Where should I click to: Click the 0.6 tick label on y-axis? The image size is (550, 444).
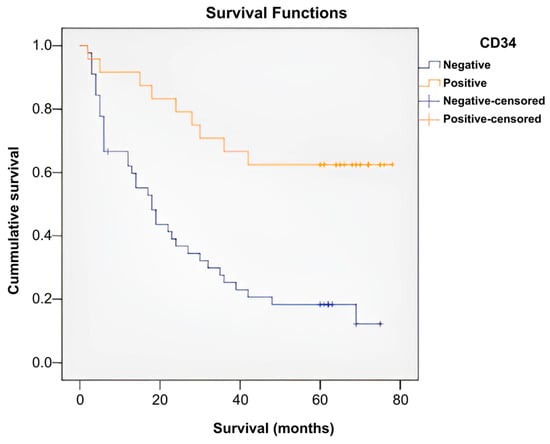(x=42, y=172)
